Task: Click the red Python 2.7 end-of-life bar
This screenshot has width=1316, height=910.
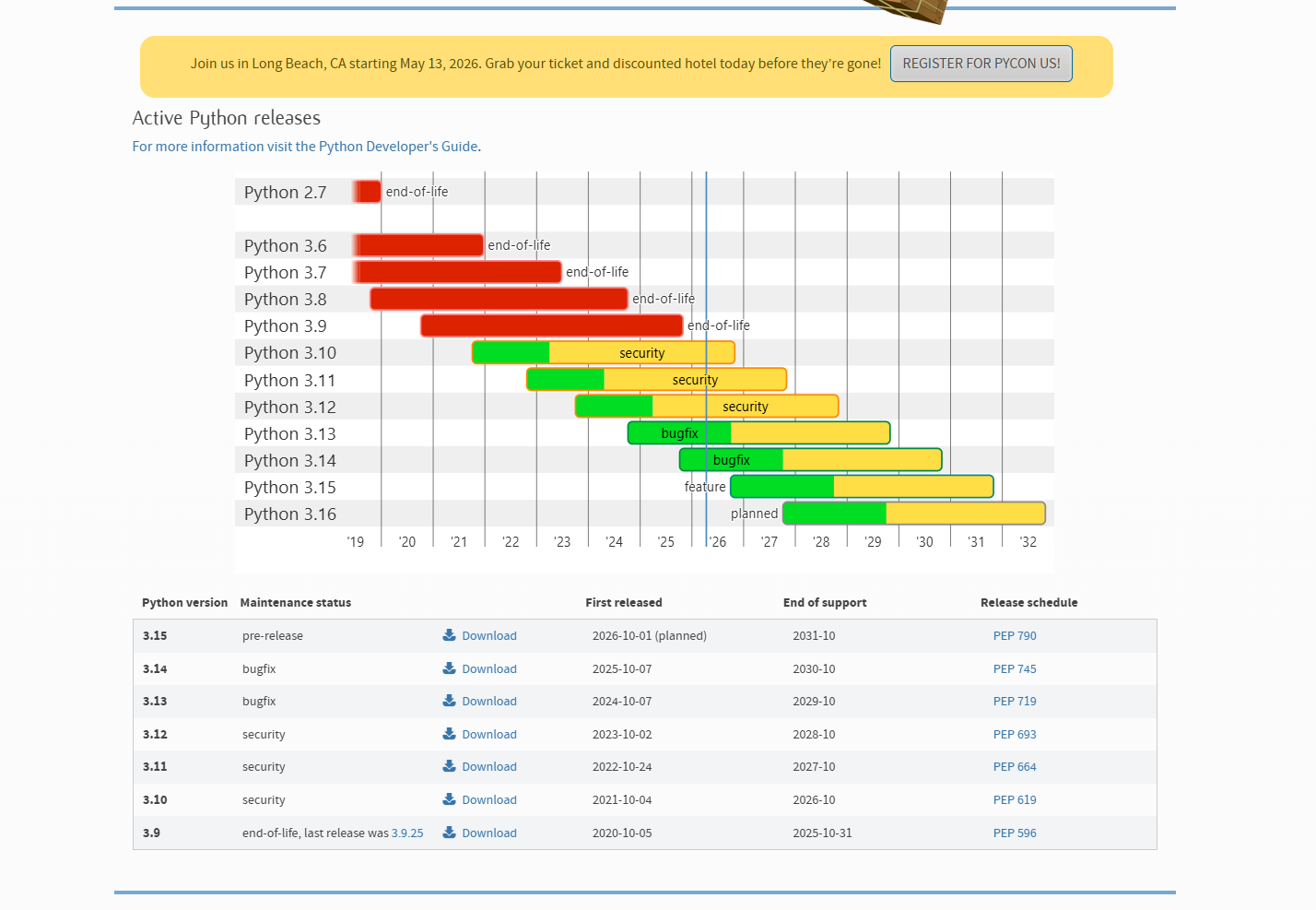Action: click(x=367, y=192)
